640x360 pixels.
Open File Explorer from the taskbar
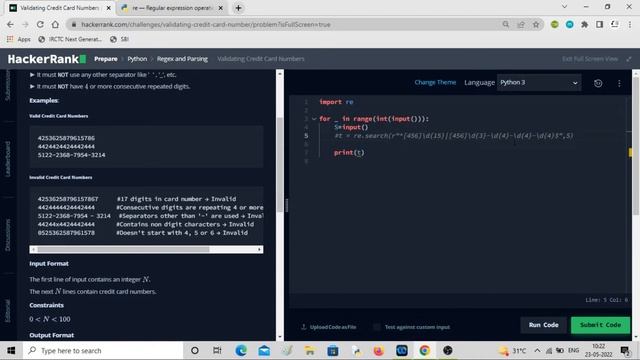point(310,351)
